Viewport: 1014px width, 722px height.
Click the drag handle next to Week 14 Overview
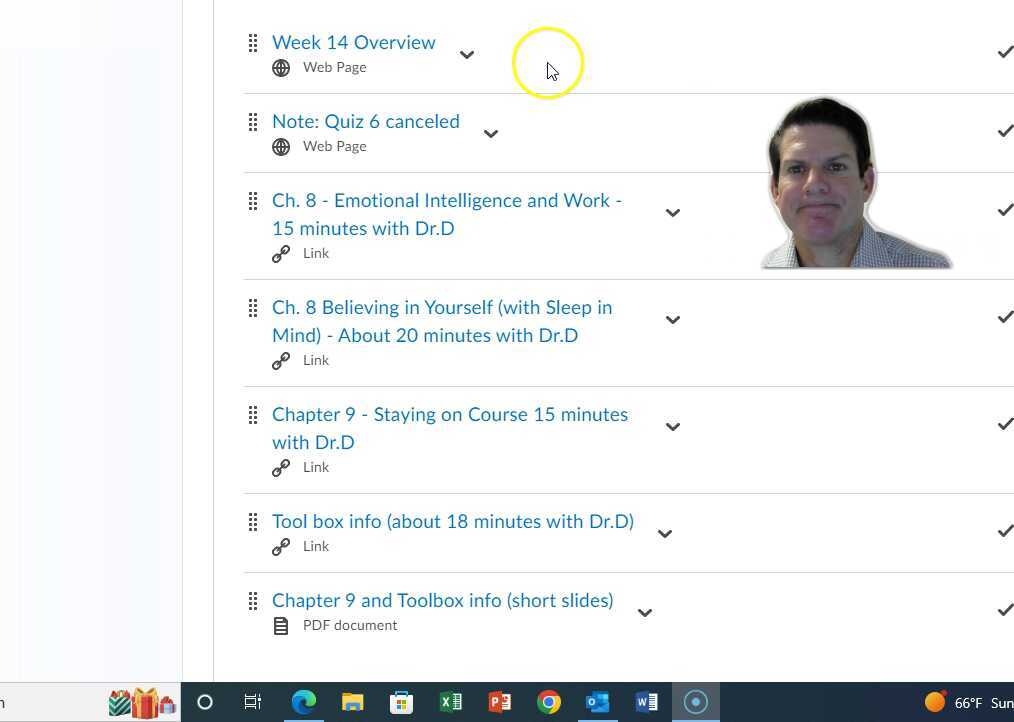pyautogui.click(x=253, y=43)
